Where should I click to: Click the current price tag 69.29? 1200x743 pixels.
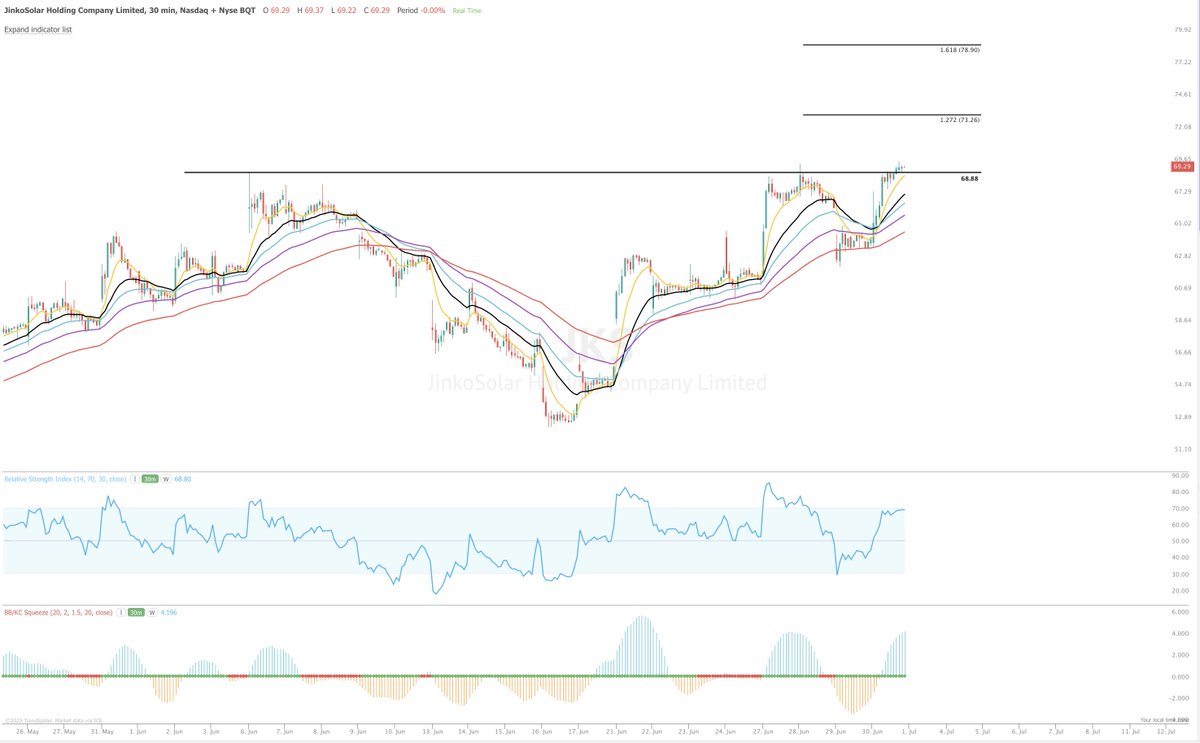click(x=1182, y=166)
